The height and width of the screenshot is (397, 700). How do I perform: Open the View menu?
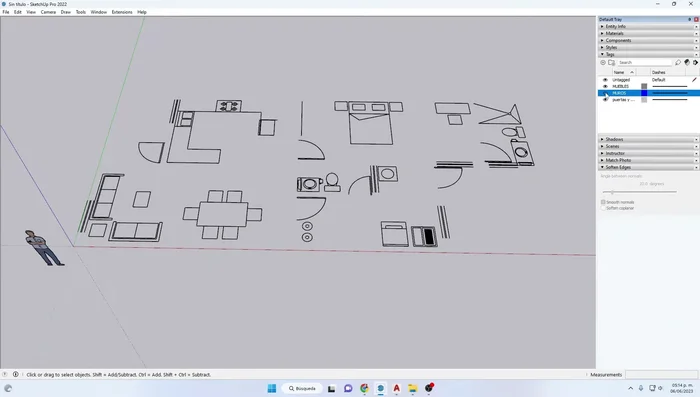pos(31,12)
